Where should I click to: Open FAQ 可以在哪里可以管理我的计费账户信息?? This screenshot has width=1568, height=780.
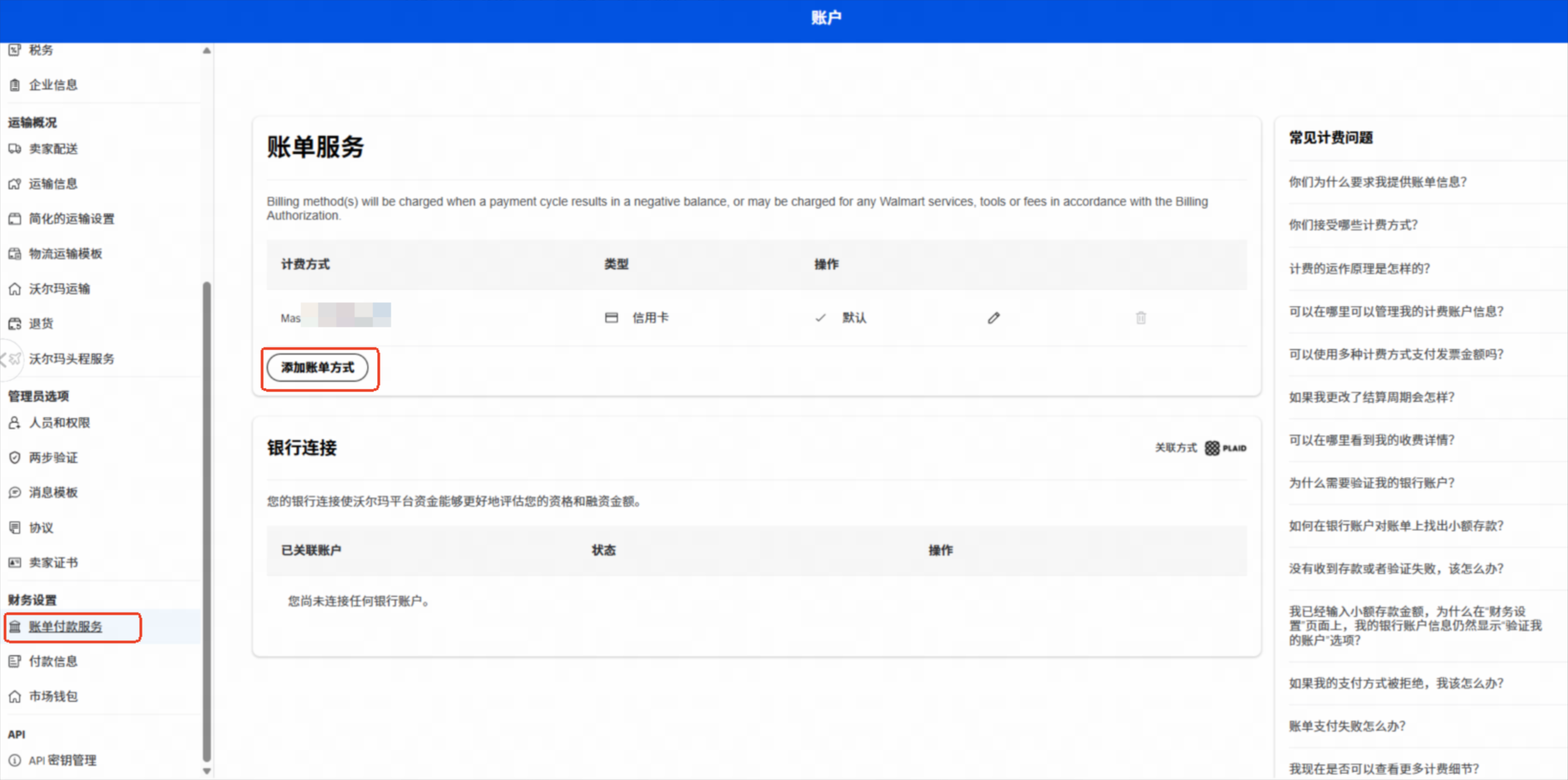click(1396, 312)
